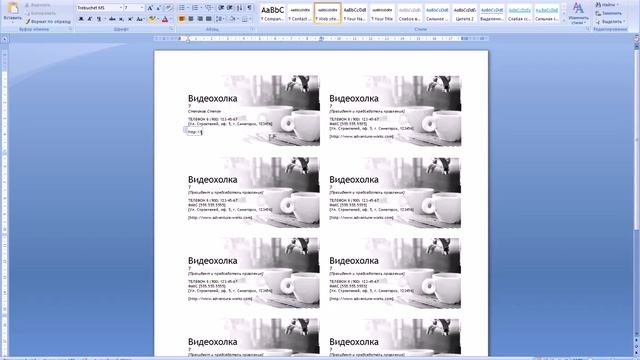
Task: Click the tab stop selector beside the ruler
Action: pyautogui.click(x=4, y=39)
